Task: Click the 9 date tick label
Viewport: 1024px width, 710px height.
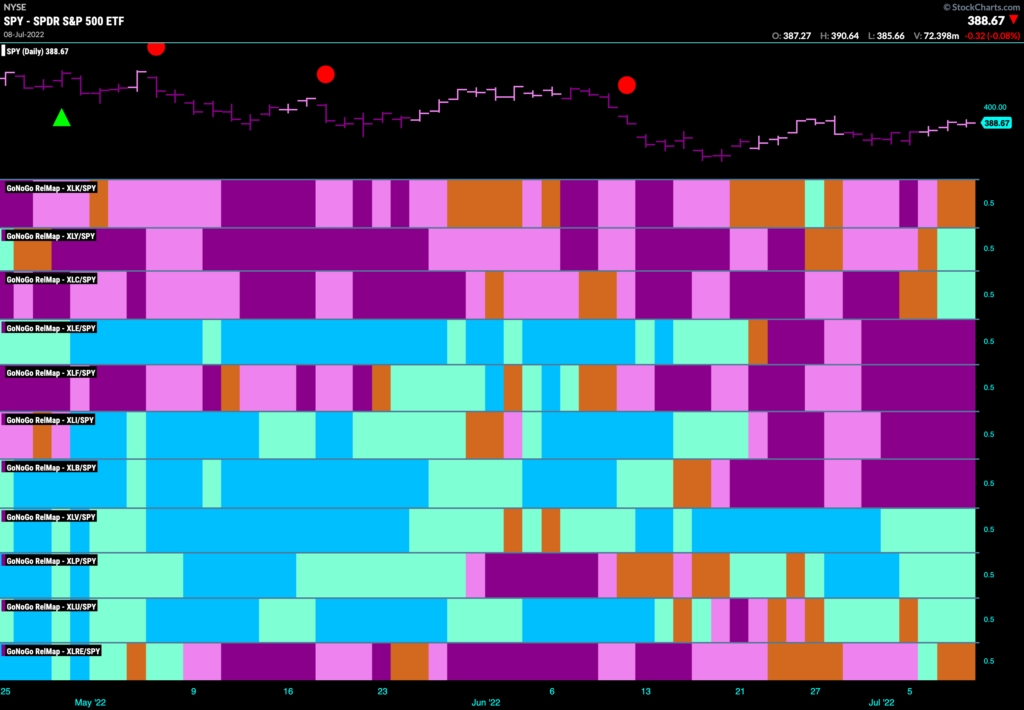Action: (x=193, y=691)
